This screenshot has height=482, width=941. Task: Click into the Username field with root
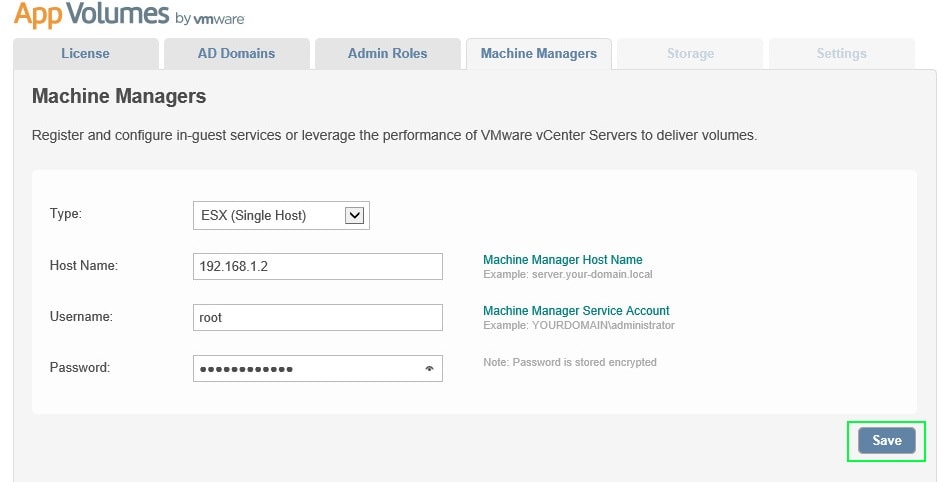317,317
